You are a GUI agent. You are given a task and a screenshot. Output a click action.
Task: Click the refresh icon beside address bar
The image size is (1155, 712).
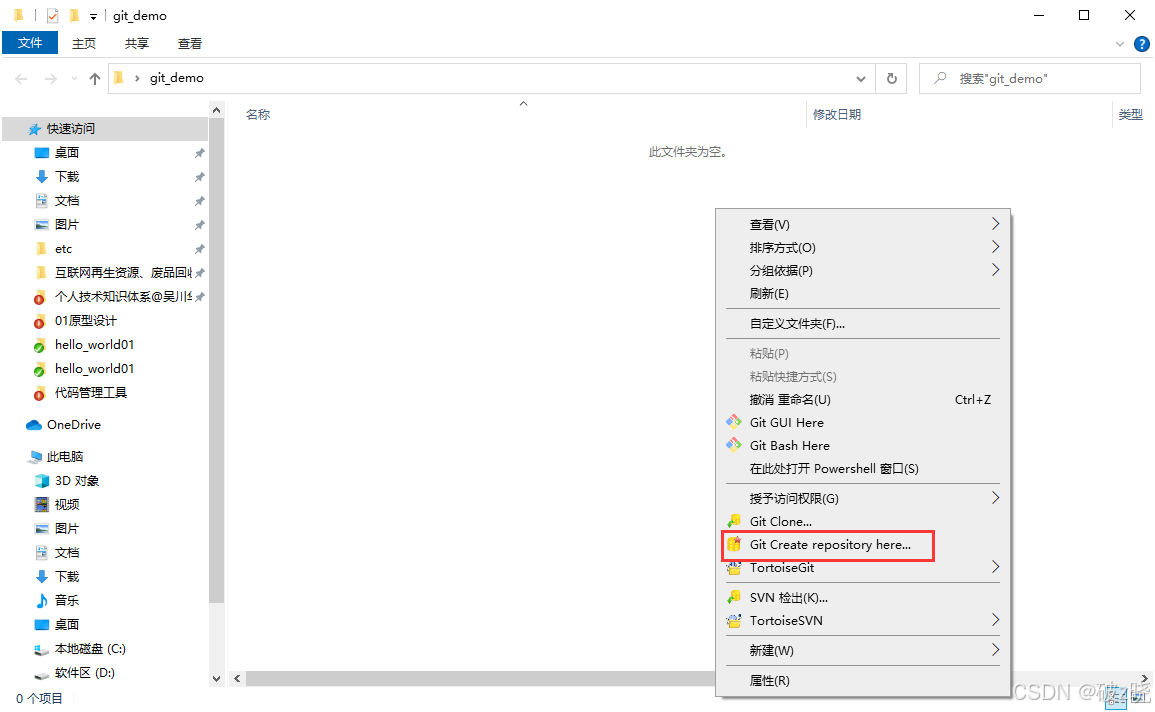click(891, 78)
